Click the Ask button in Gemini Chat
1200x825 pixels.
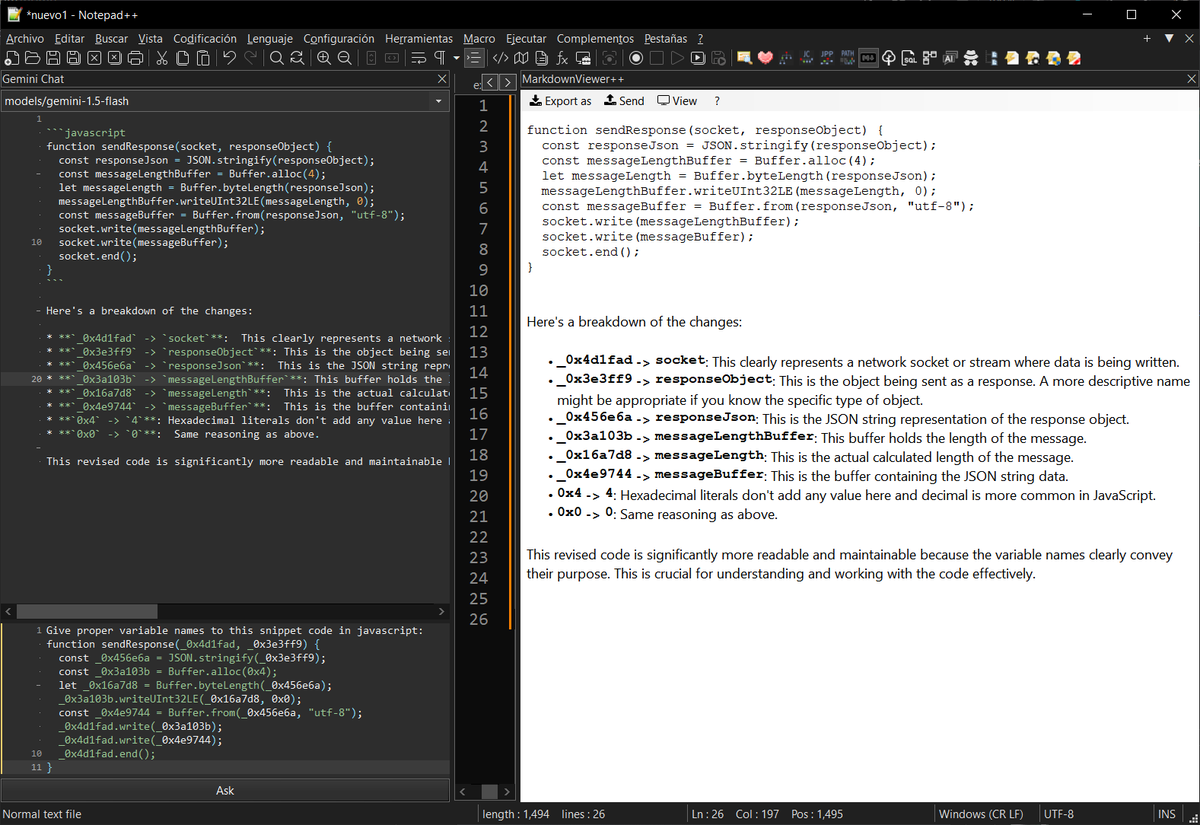pos(225,790)
